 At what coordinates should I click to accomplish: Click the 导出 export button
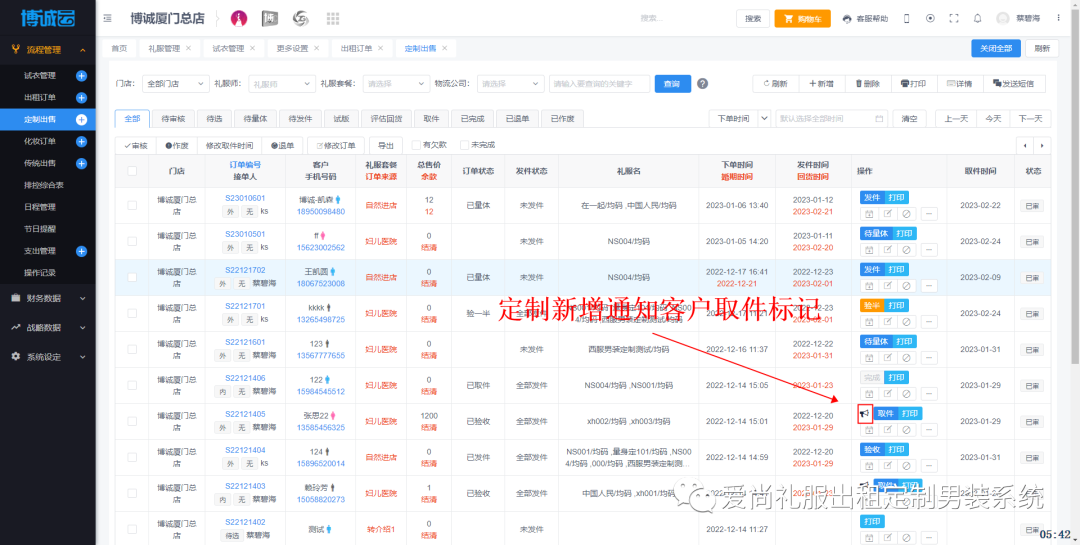[386, 145]
